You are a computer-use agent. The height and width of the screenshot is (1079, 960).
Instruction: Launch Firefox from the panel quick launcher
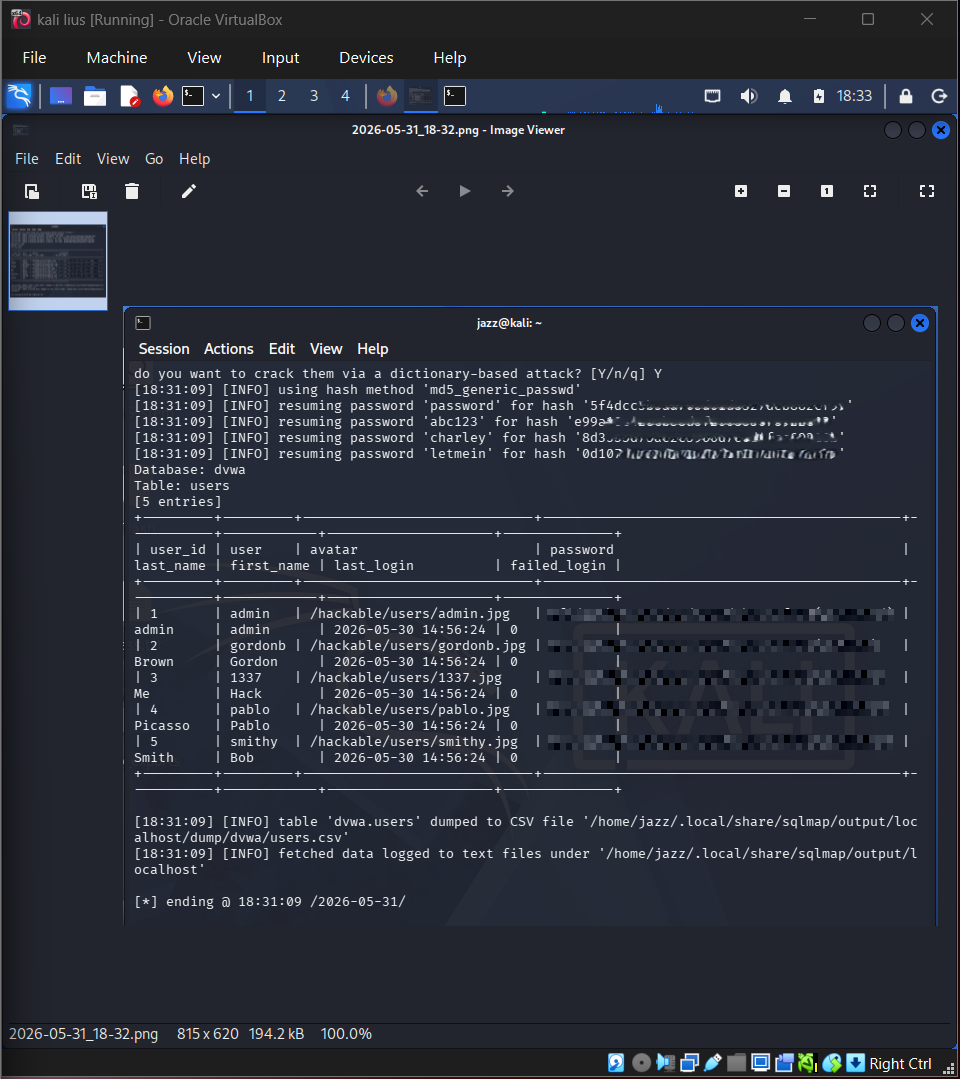163,96
